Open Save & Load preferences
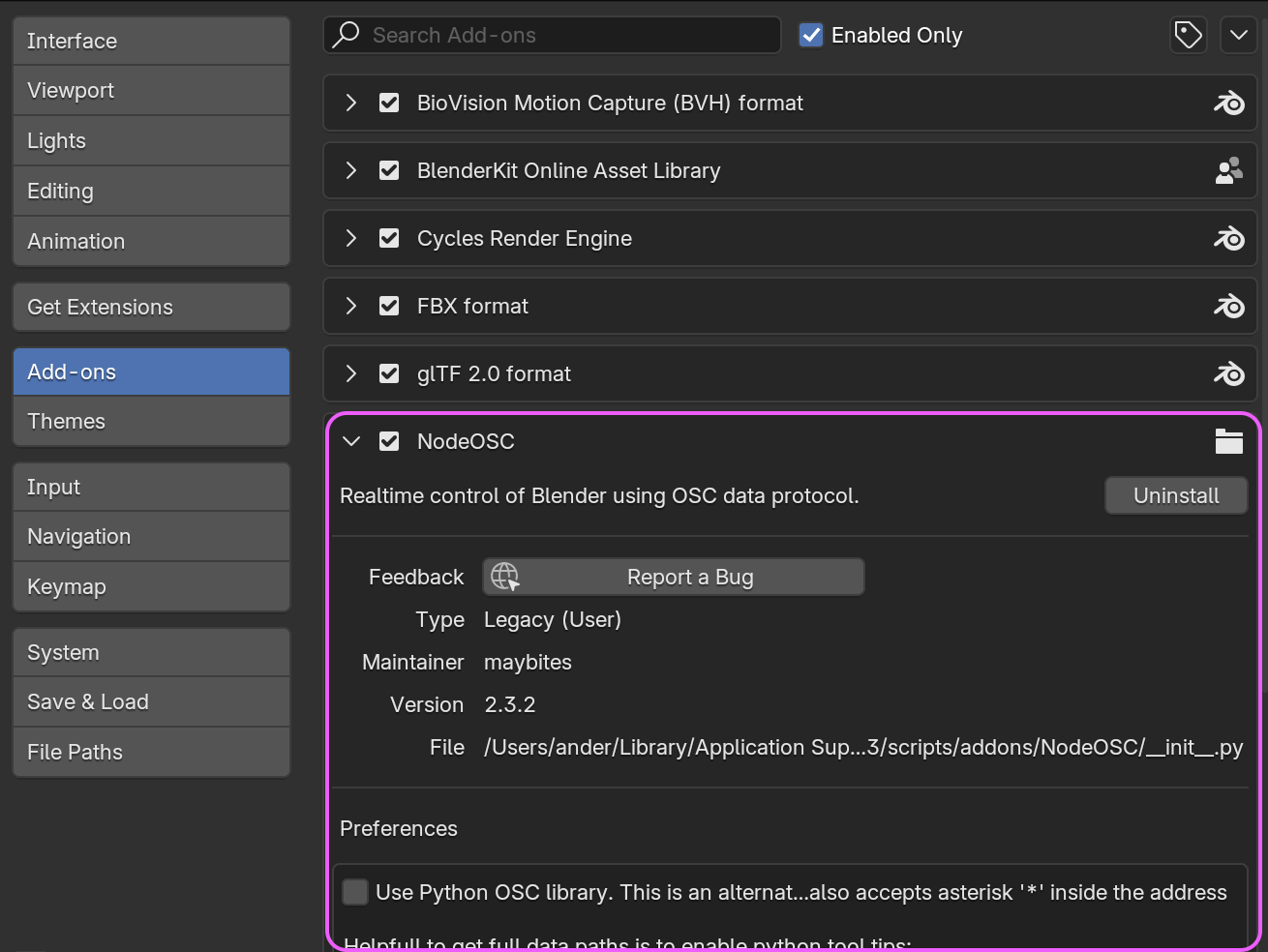The width and height of the screenshot is (1268, 952). (151, 701)
